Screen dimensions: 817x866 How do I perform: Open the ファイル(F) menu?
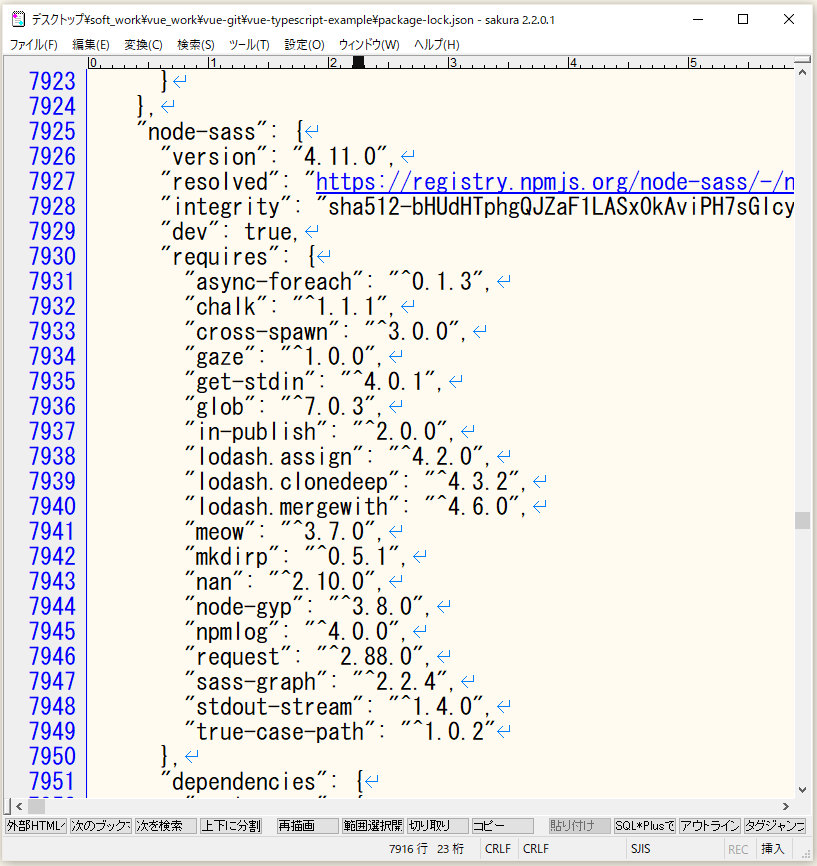tap(34, 45)
